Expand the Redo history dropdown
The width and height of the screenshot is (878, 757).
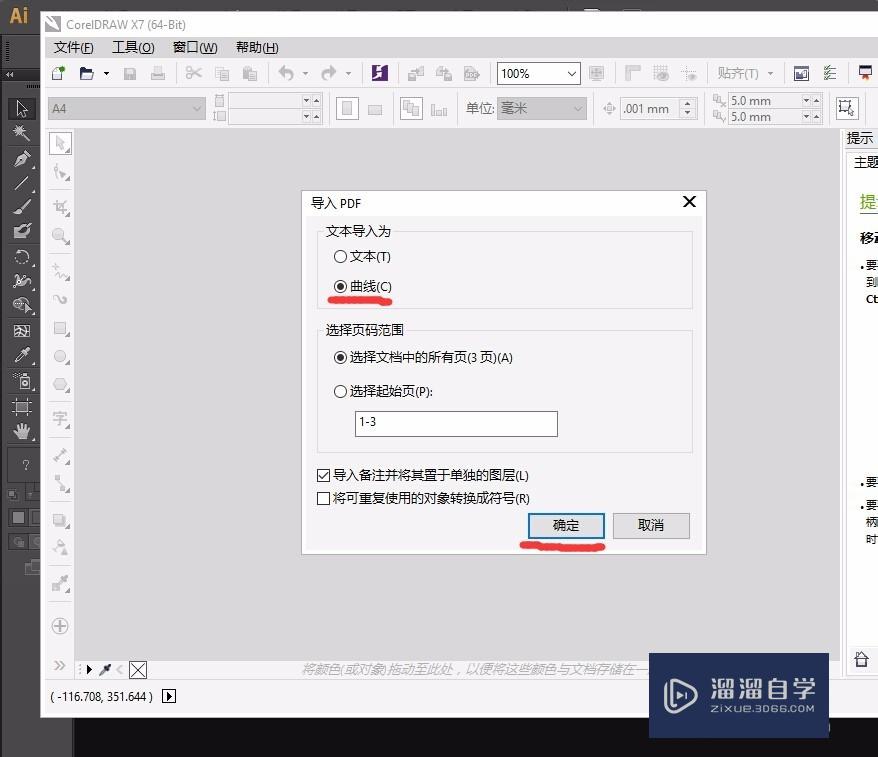point(348,73)
